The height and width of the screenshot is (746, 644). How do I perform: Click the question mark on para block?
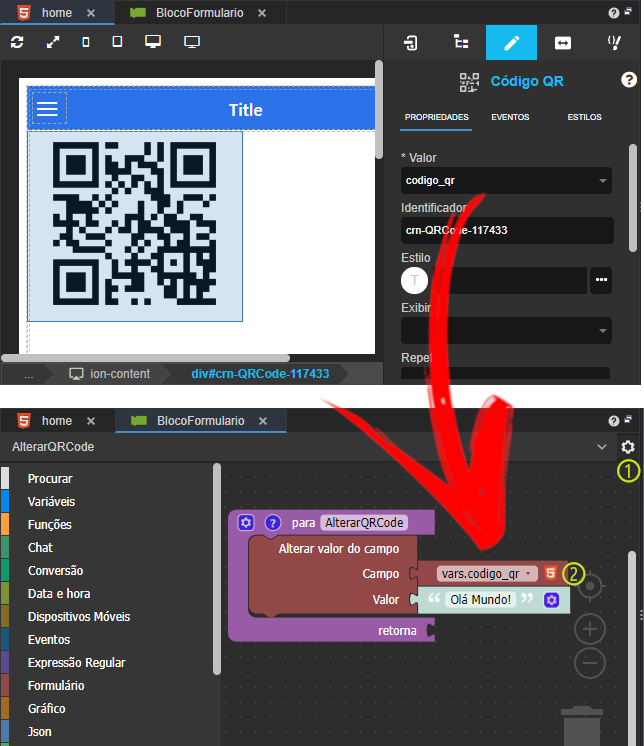click(273, 523)
